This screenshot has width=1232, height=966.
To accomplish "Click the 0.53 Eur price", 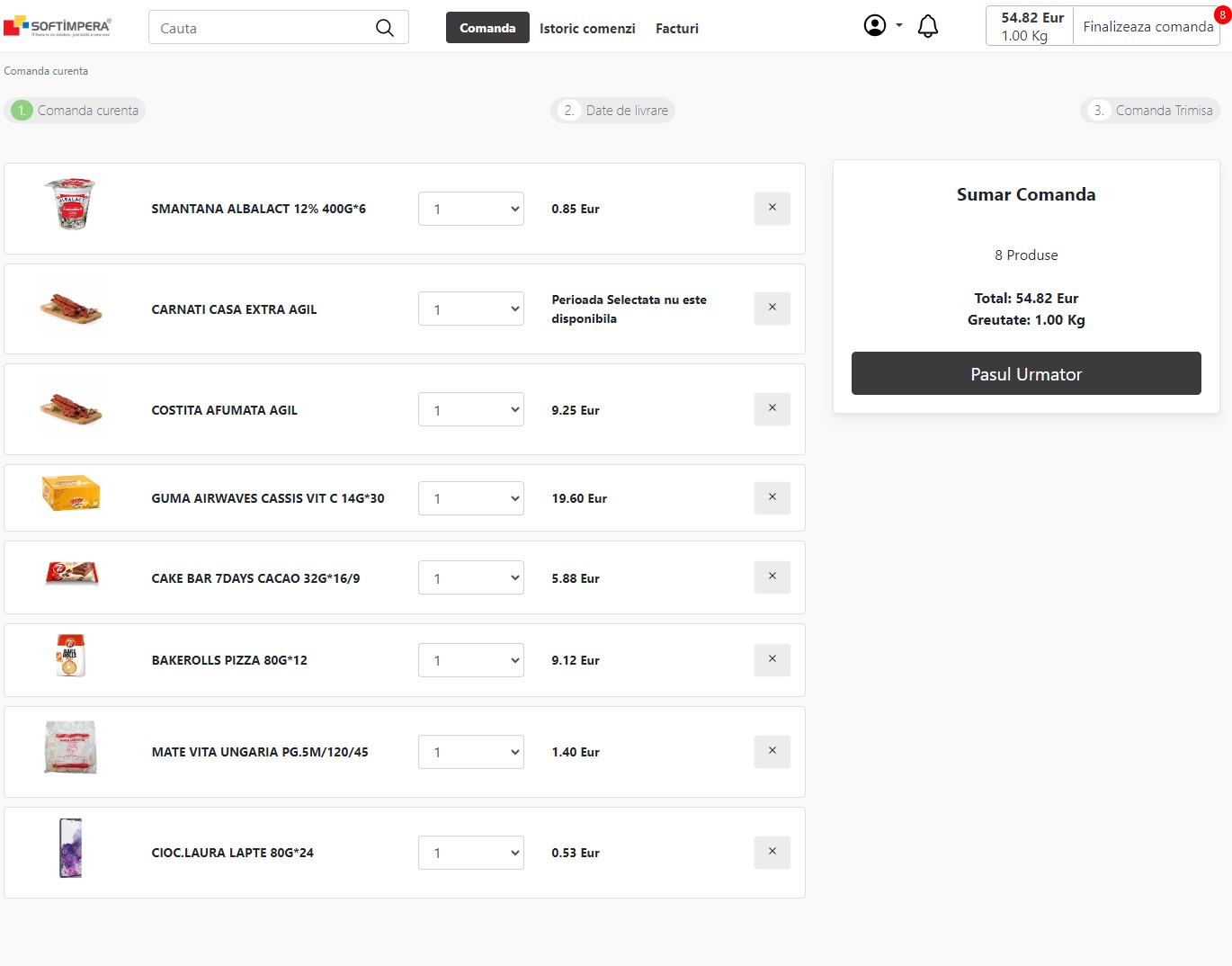I will [576, 853].
